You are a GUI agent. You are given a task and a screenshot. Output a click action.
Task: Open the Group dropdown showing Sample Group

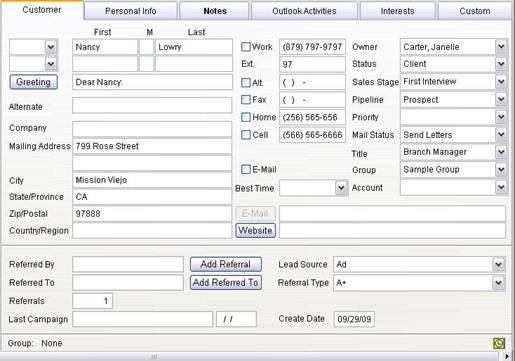pyautogui.click(x=501, y=170)
